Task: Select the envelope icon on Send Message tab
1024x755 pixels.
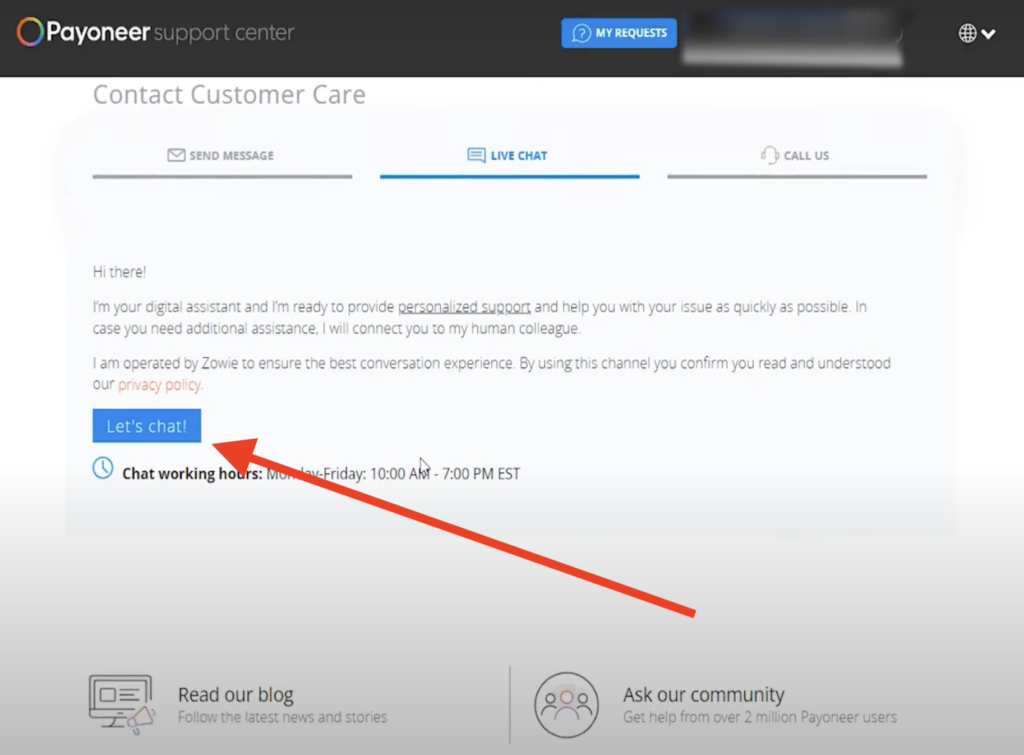Action: pos(175,155)
